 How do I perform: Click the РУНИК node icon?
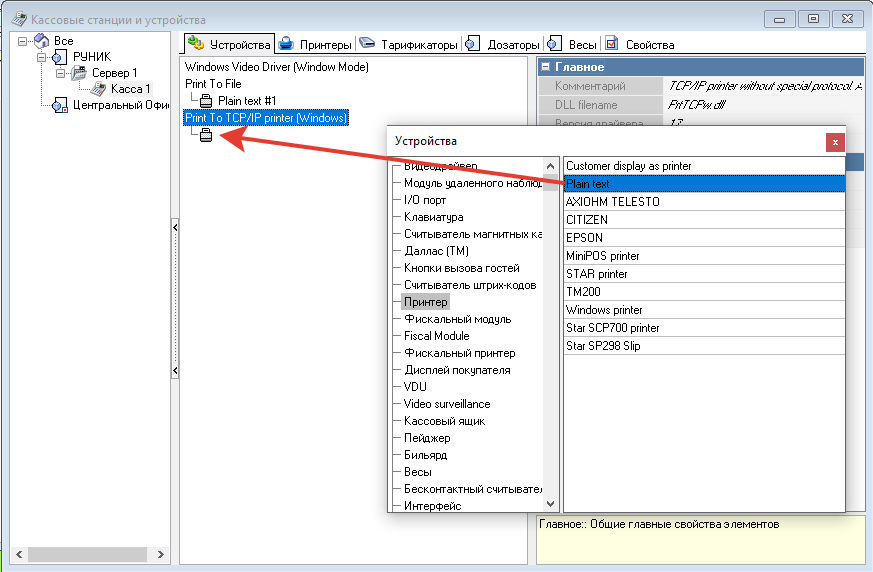tap(60, 57)
